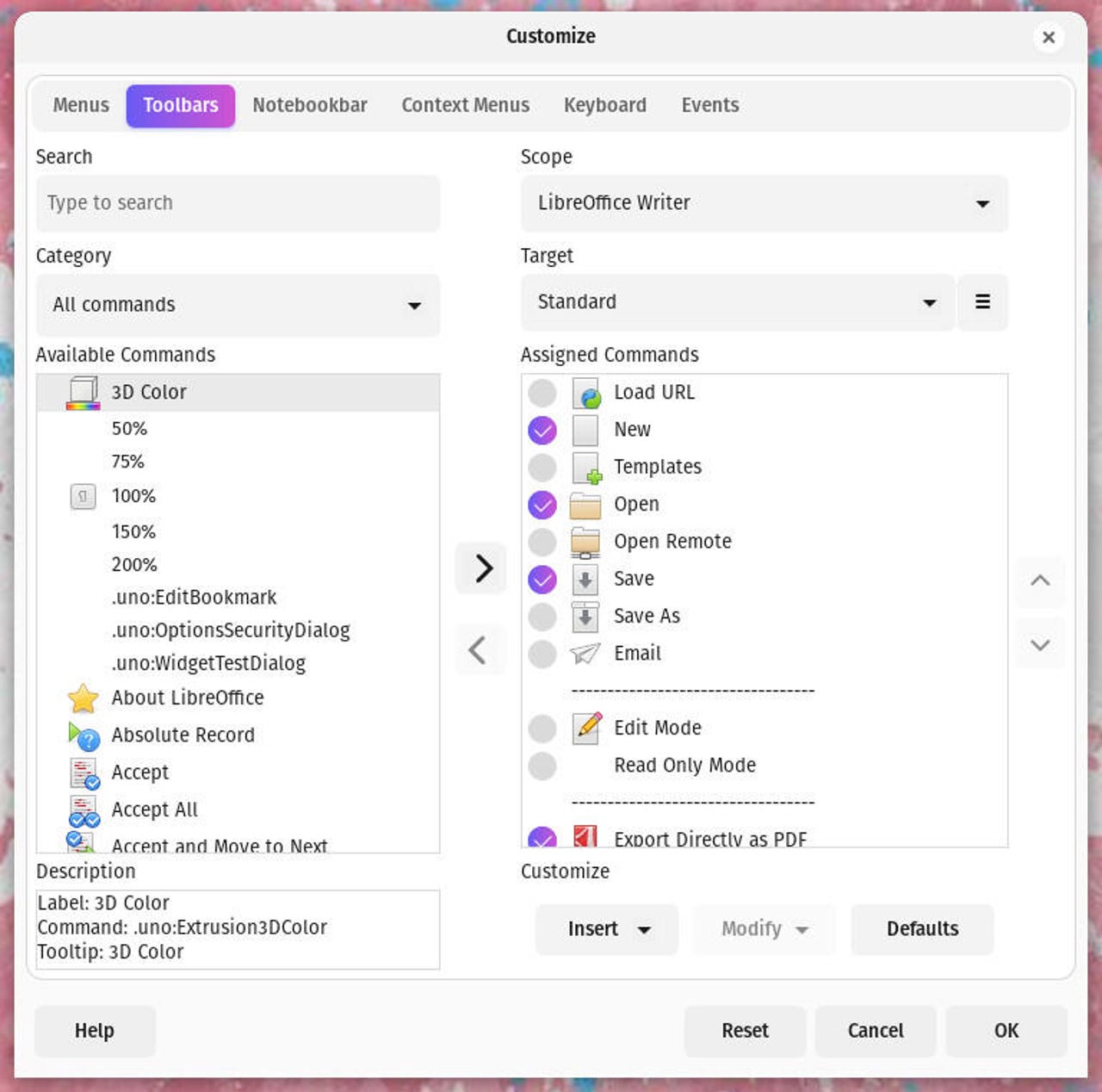The image size is (1102, 1092).
Task: Click the Templates icon in assigned commands
Action: point(586,468)
